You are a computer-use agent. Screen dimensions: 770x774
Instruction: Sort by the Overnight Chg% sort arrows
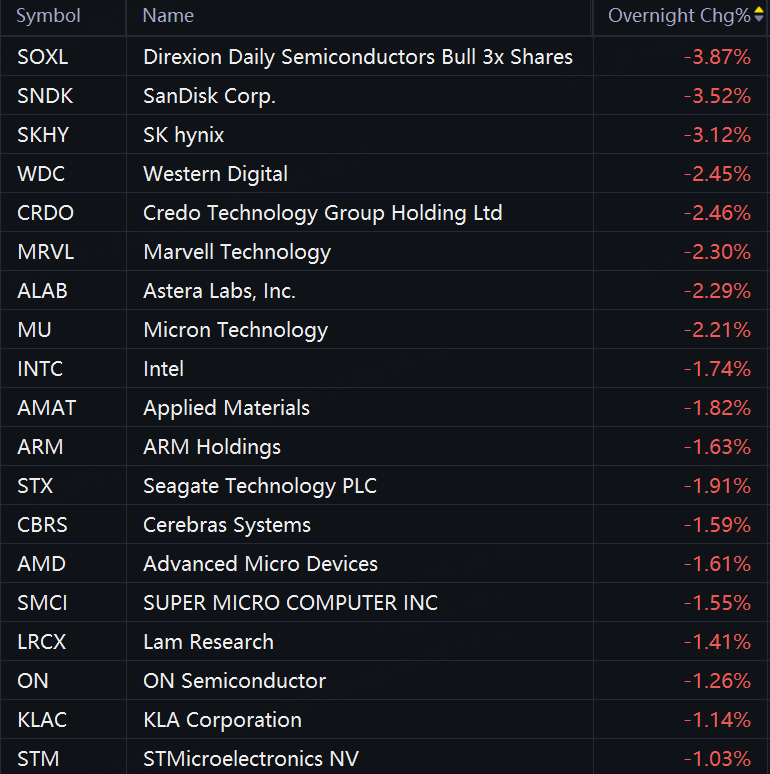[759, 15]
